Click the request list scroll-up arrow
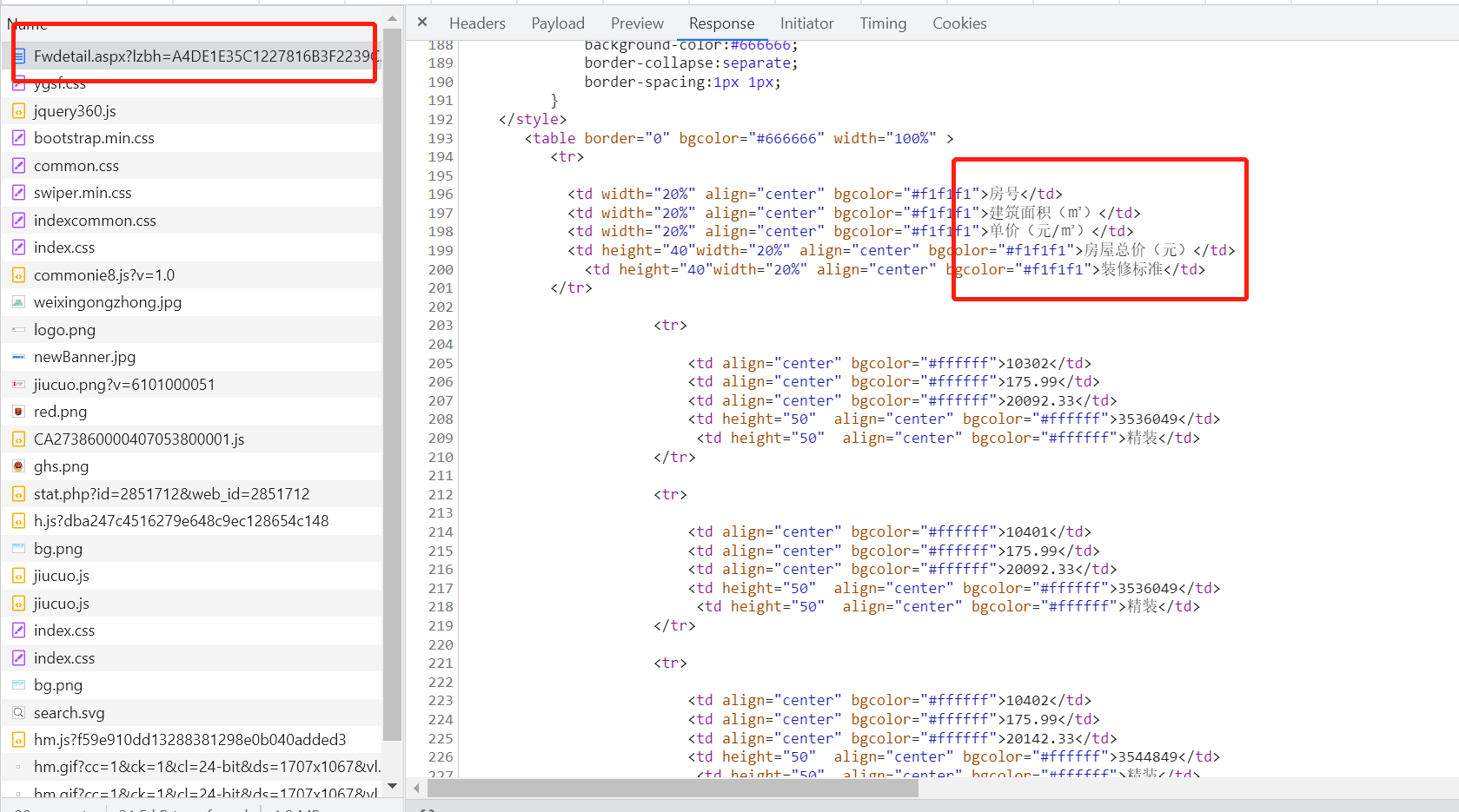Viewport: 1459px width, 812px height. coord(392,18)
